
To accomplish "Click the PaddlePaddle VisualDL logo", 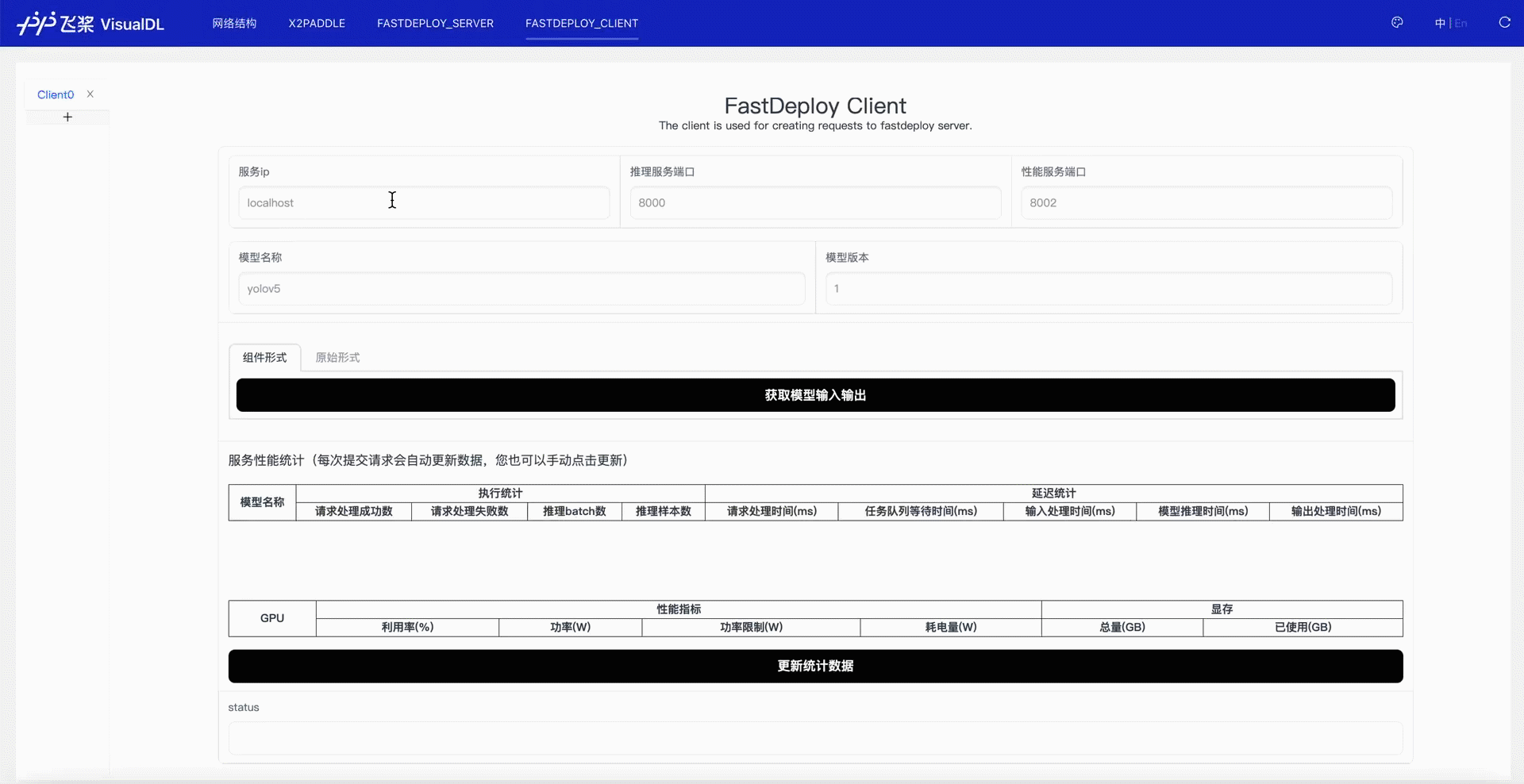I will coord(90,24).
